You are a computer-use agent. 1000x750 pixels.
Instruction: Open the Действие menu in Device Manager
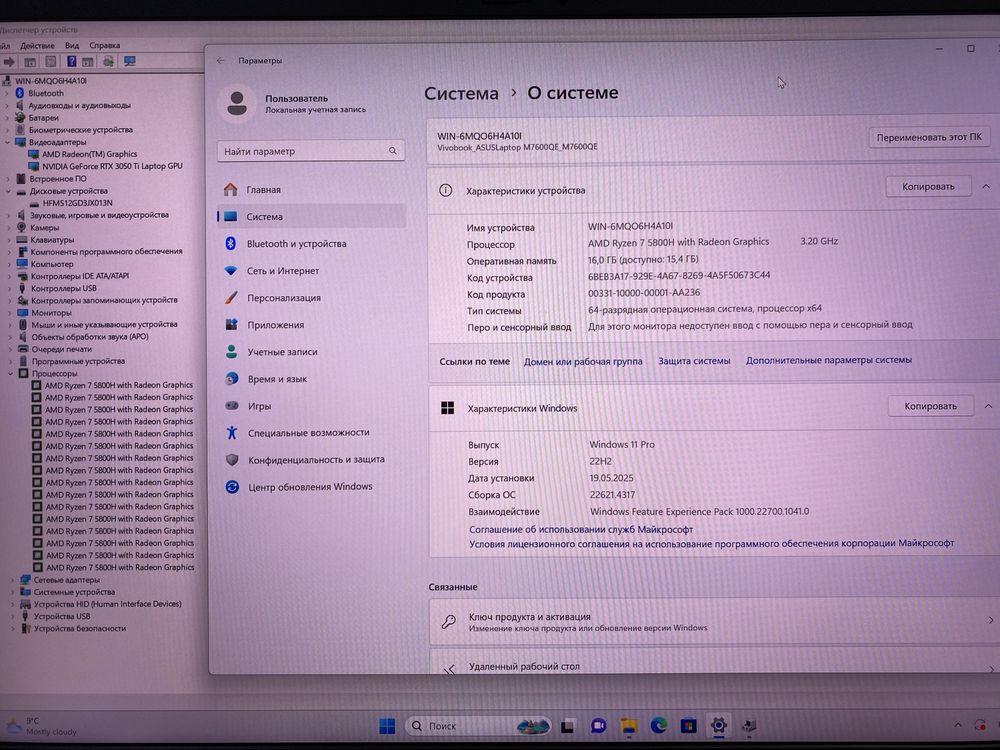37,46
